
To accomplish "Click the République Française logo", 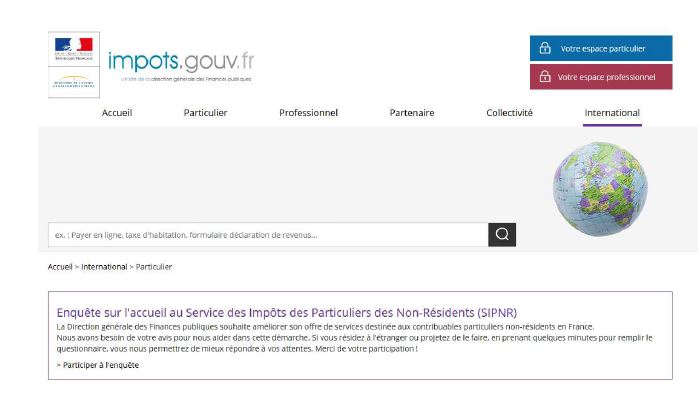I will [x=73, y=50].
